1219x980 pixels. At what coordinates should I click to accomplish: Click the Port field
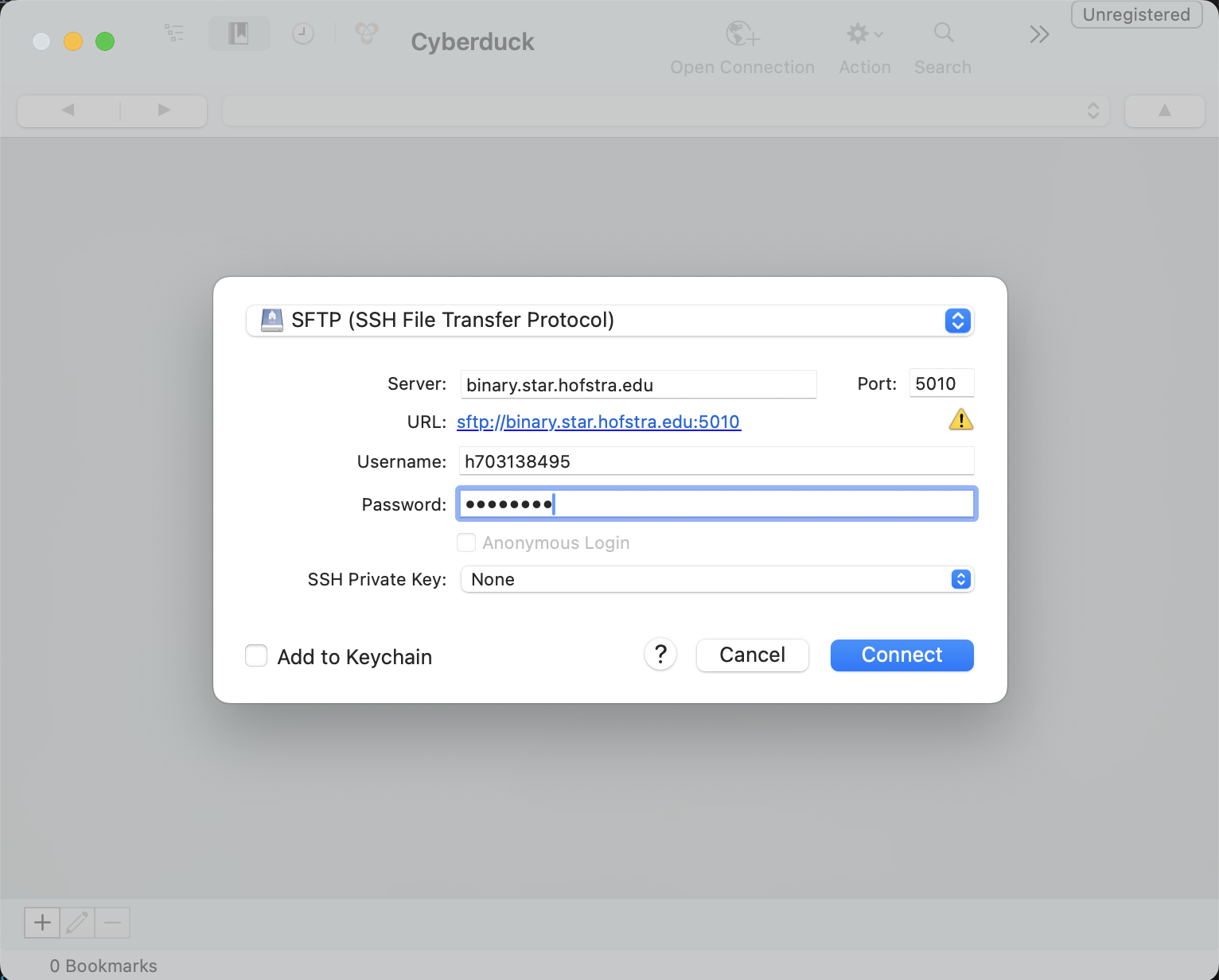click(x=942, y=383)
